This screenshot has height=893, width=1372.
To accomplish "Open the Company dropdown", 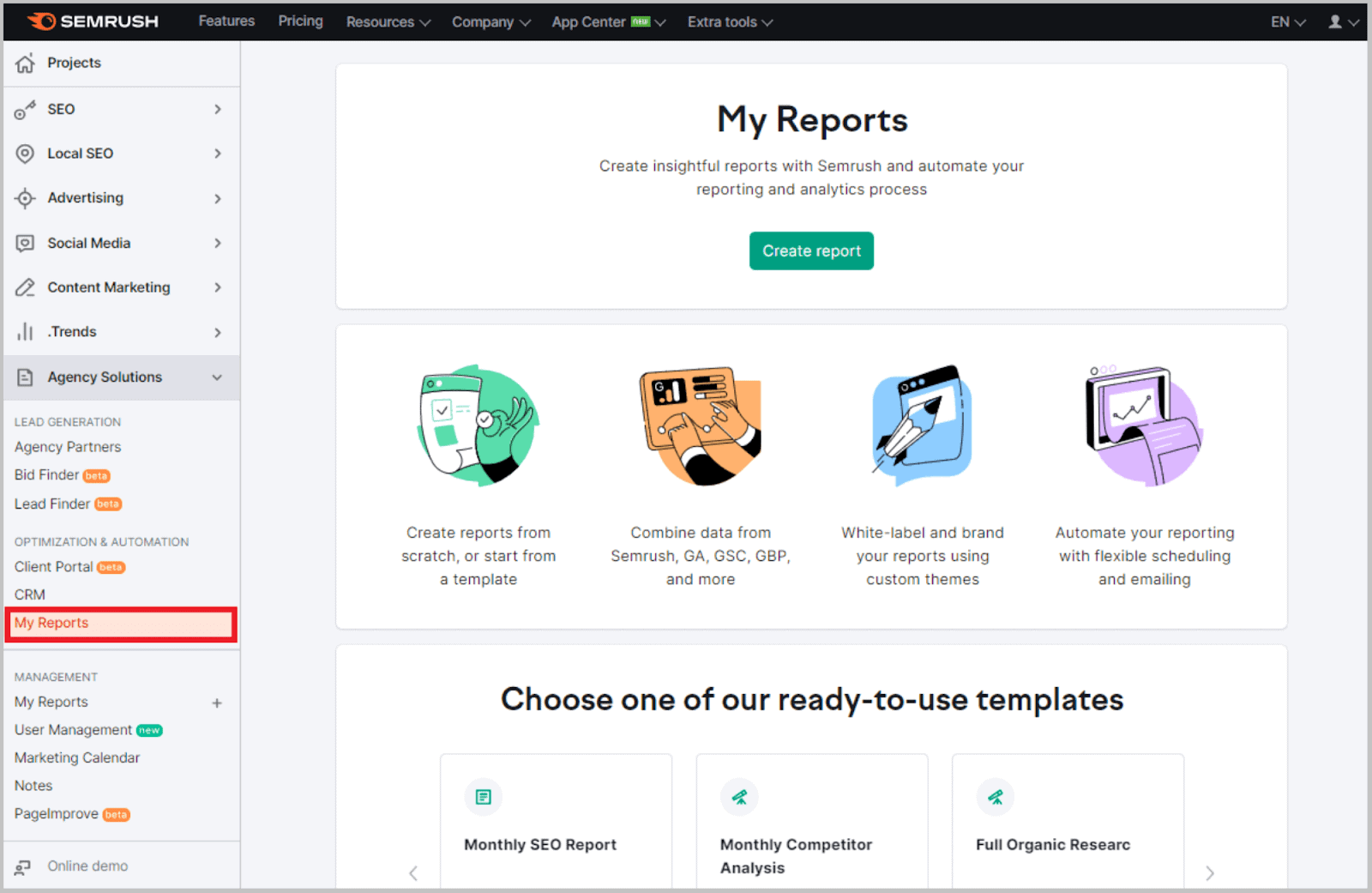I will coord(491,21).
